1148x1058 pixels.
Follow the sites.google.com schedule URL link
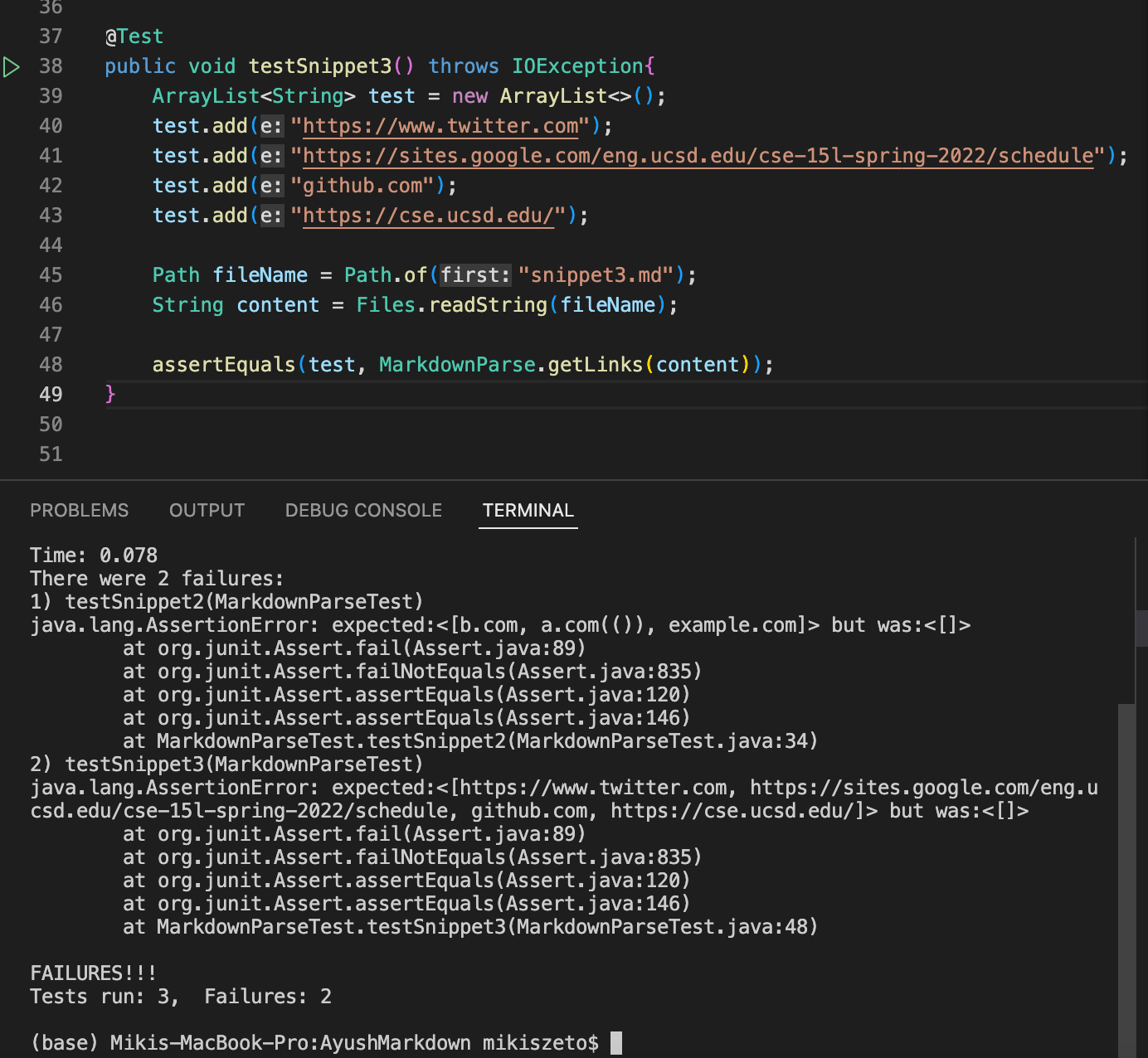698,156
